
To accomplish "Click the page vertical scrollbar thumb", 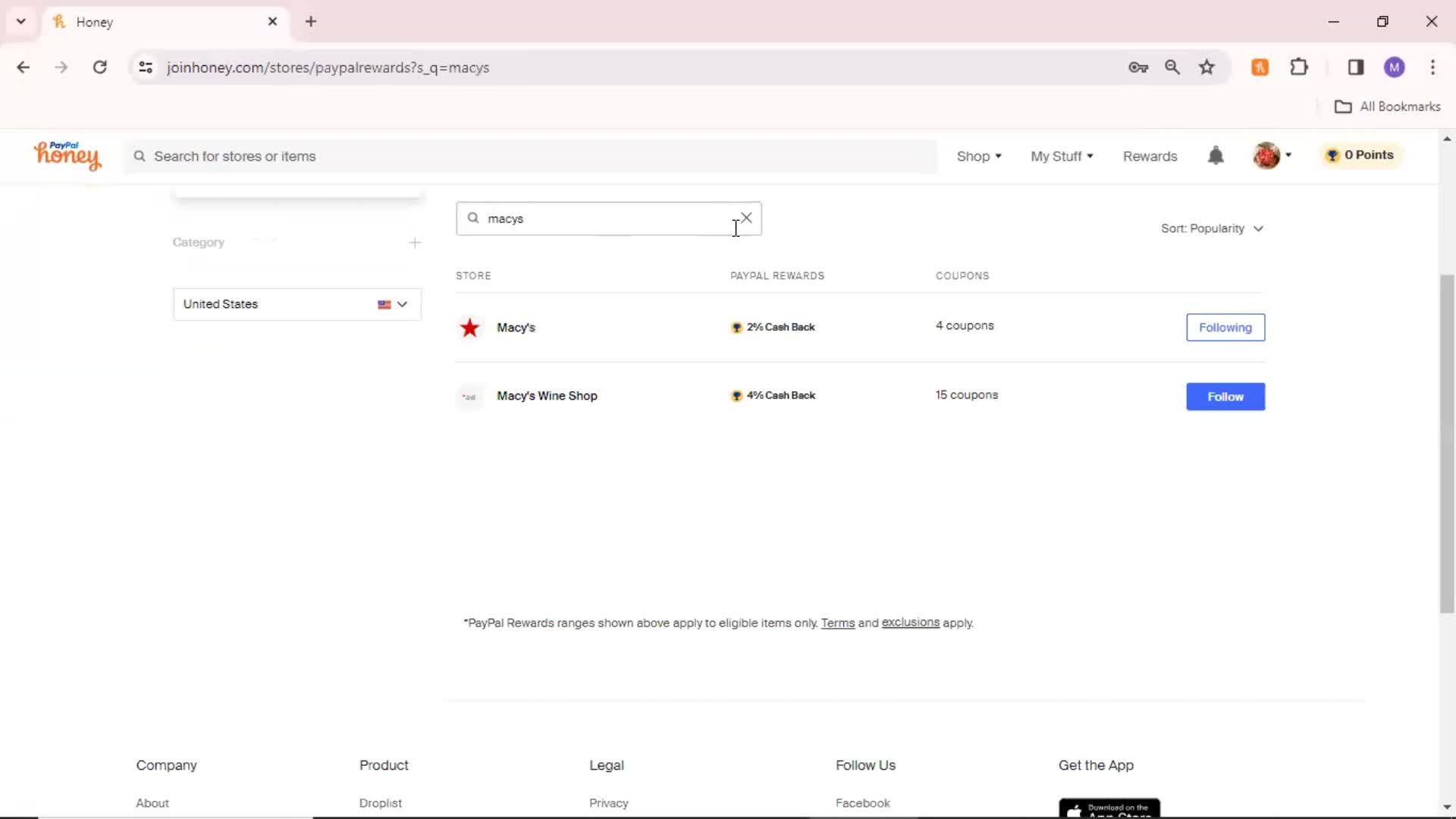I will click(x=1447, y=444).
